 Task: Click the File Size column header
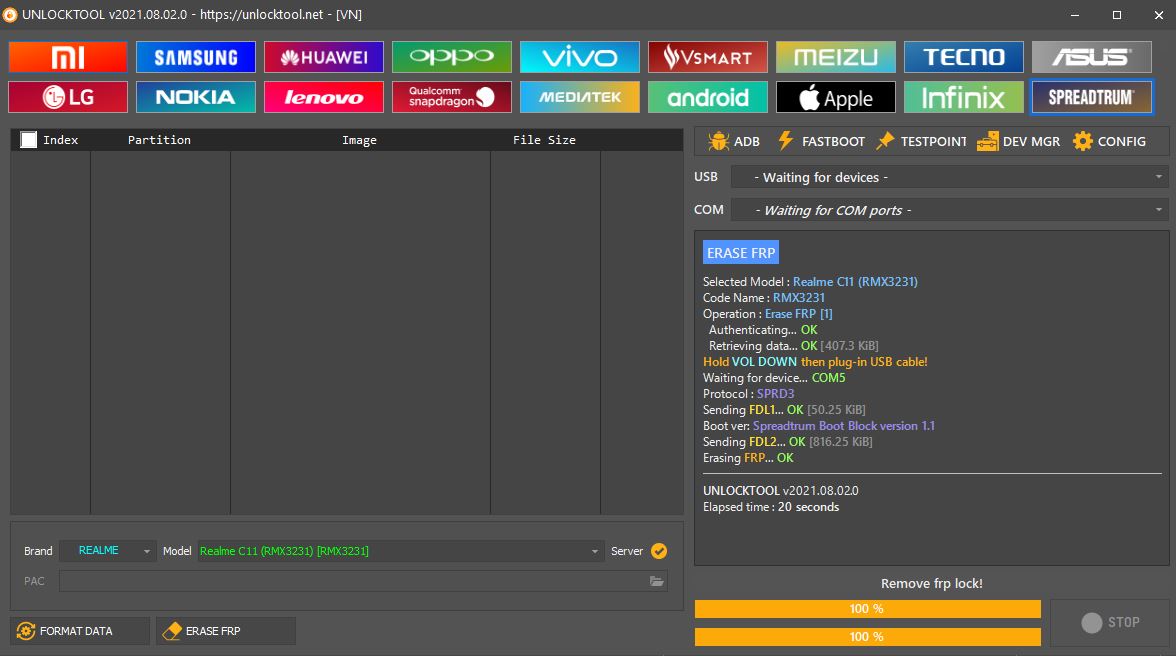point(544,139)
